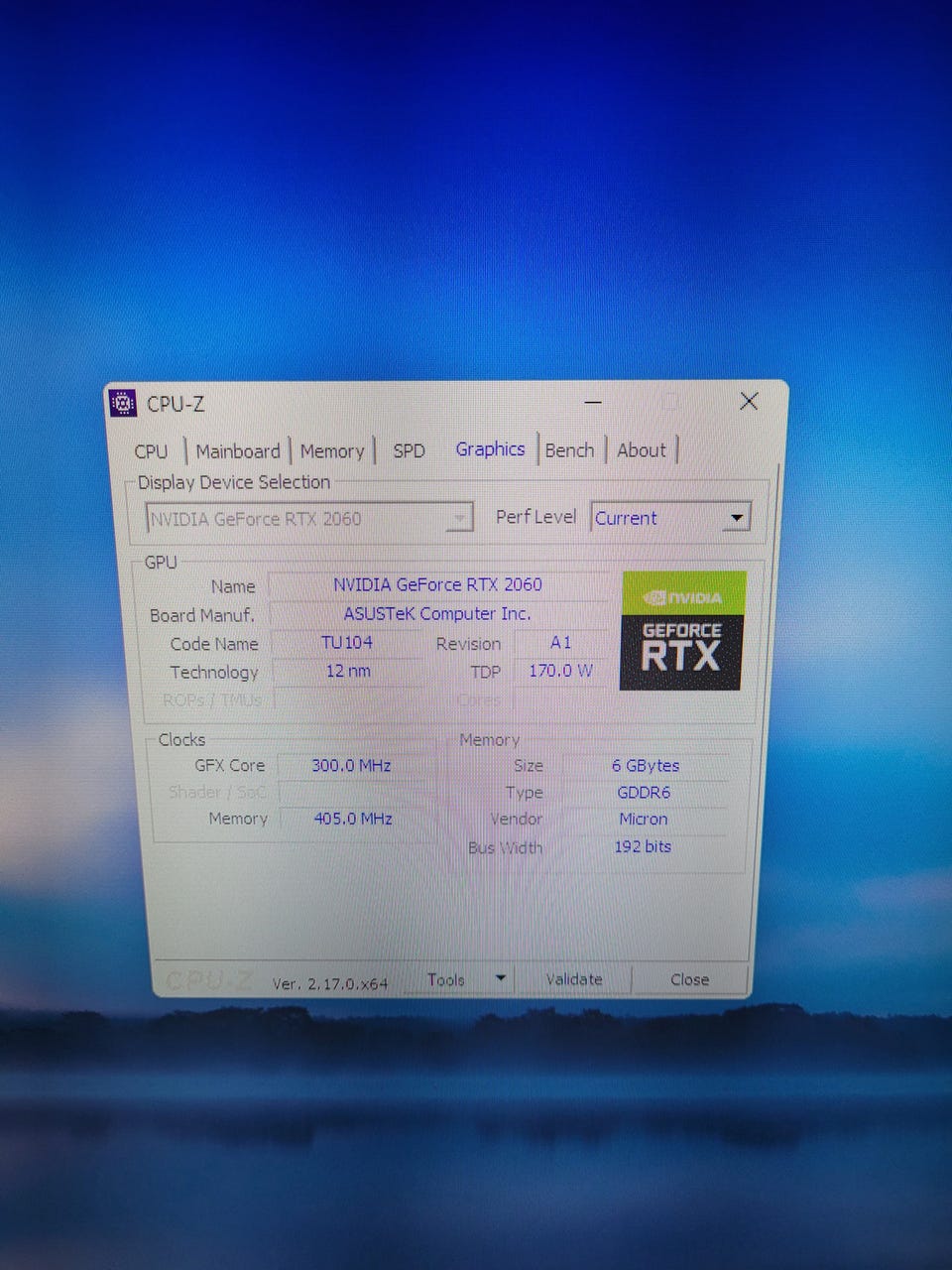952x1270 pixels.
Task: Switch to the Mainboard tab
Action: (x=238, y=451)
